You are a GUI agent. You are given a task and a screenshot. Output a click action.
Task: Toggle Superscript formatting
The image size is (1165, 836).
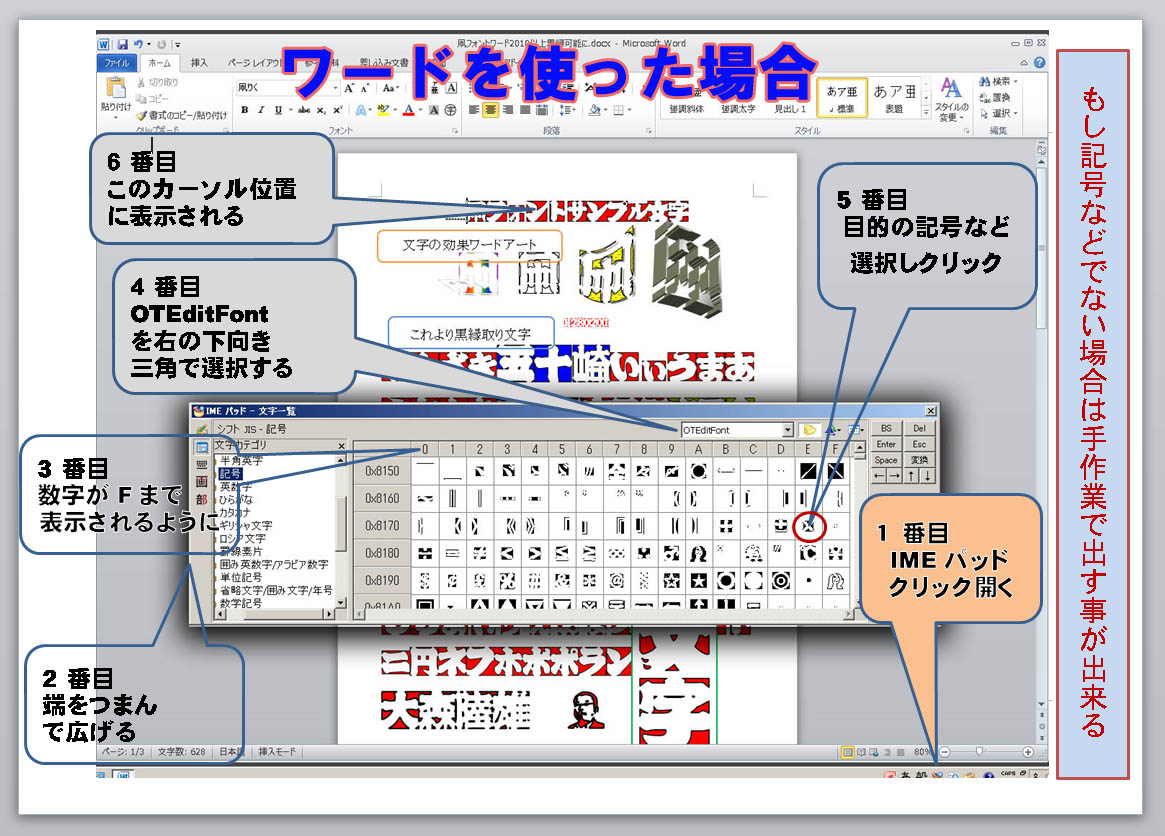tap(337, 110)
